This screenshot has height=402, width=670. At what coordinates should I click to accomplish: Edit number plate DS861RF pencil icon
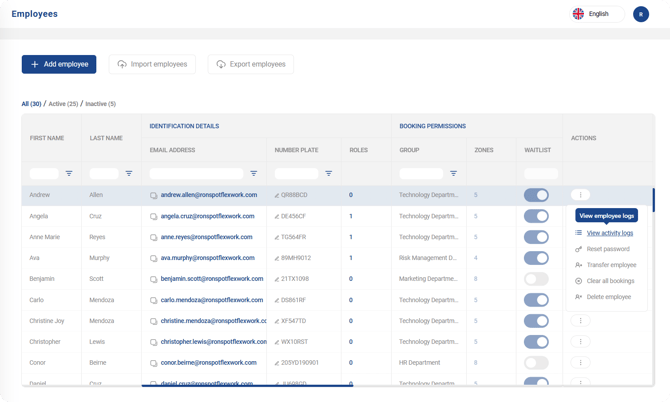[277, 300]
